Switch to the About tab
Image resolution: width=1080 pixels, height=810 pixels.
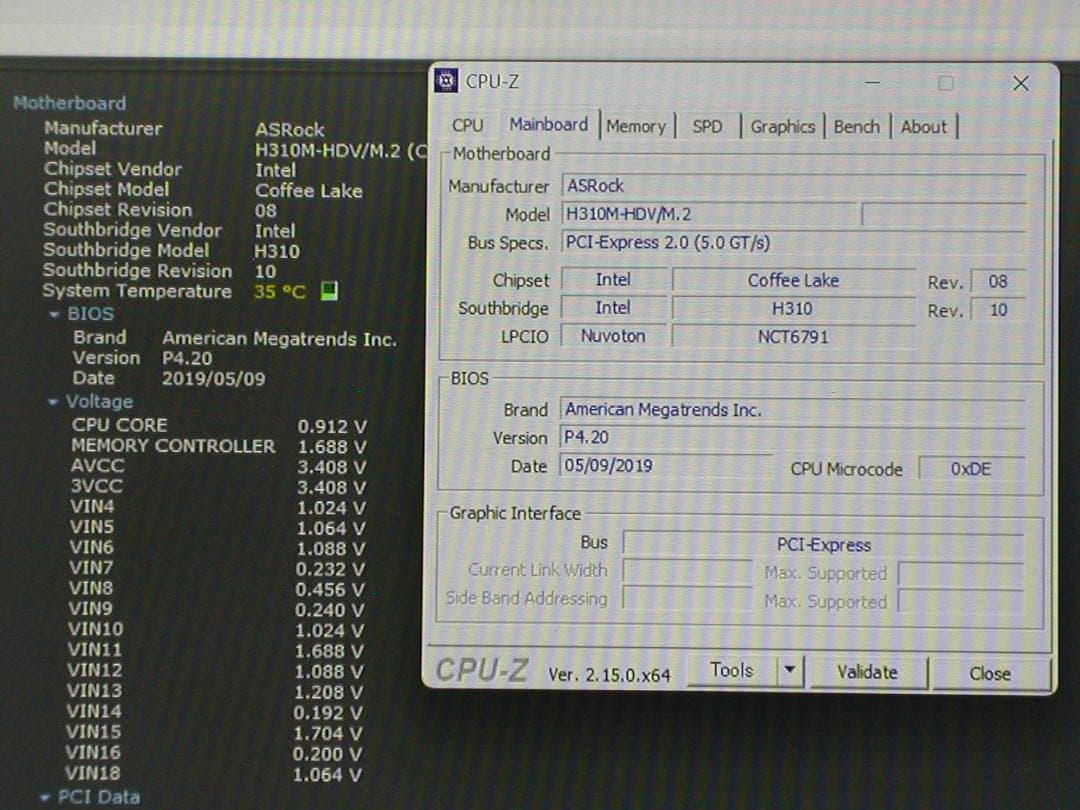coord(922,126)
